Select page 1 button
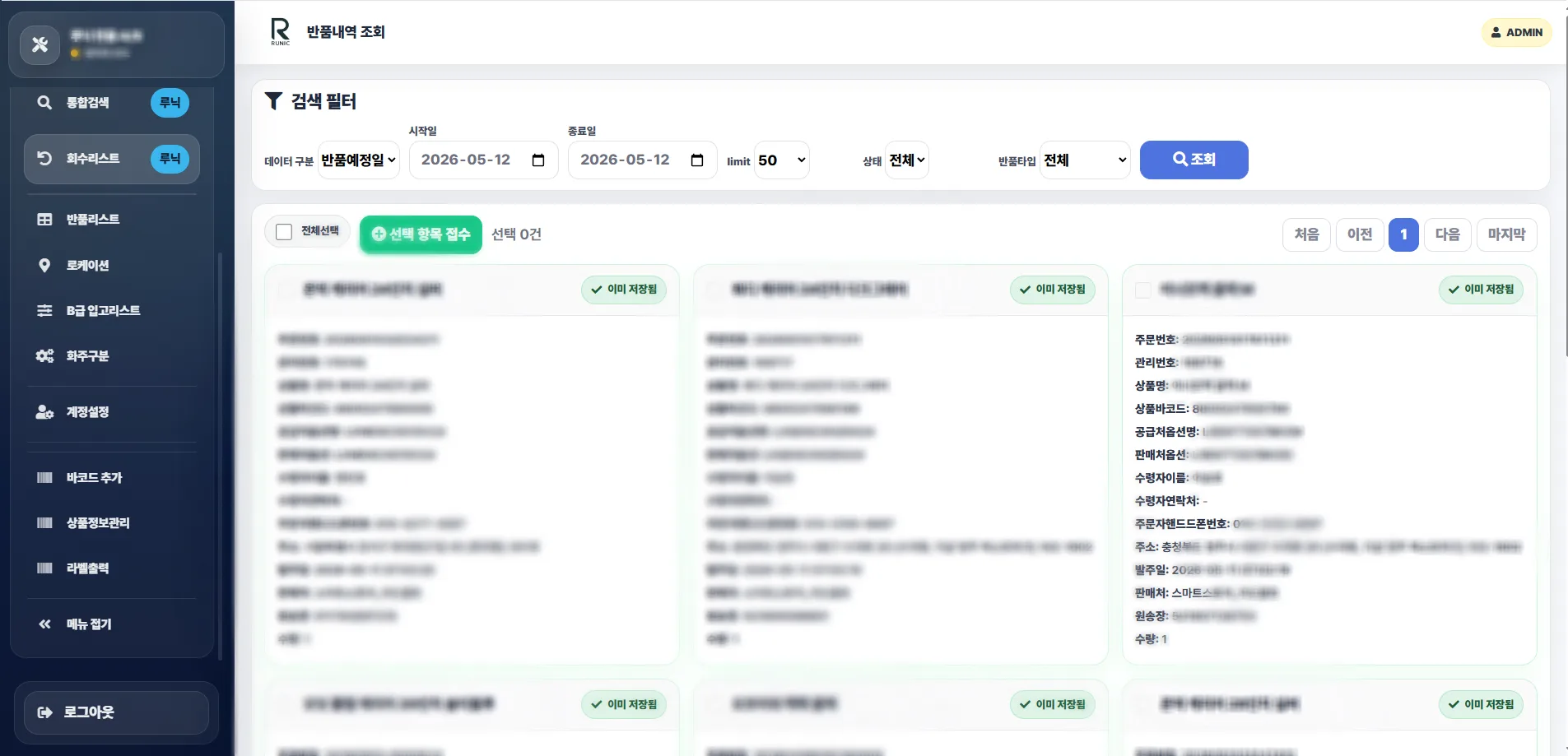The image size is (1568, 756). point(1403,234)
